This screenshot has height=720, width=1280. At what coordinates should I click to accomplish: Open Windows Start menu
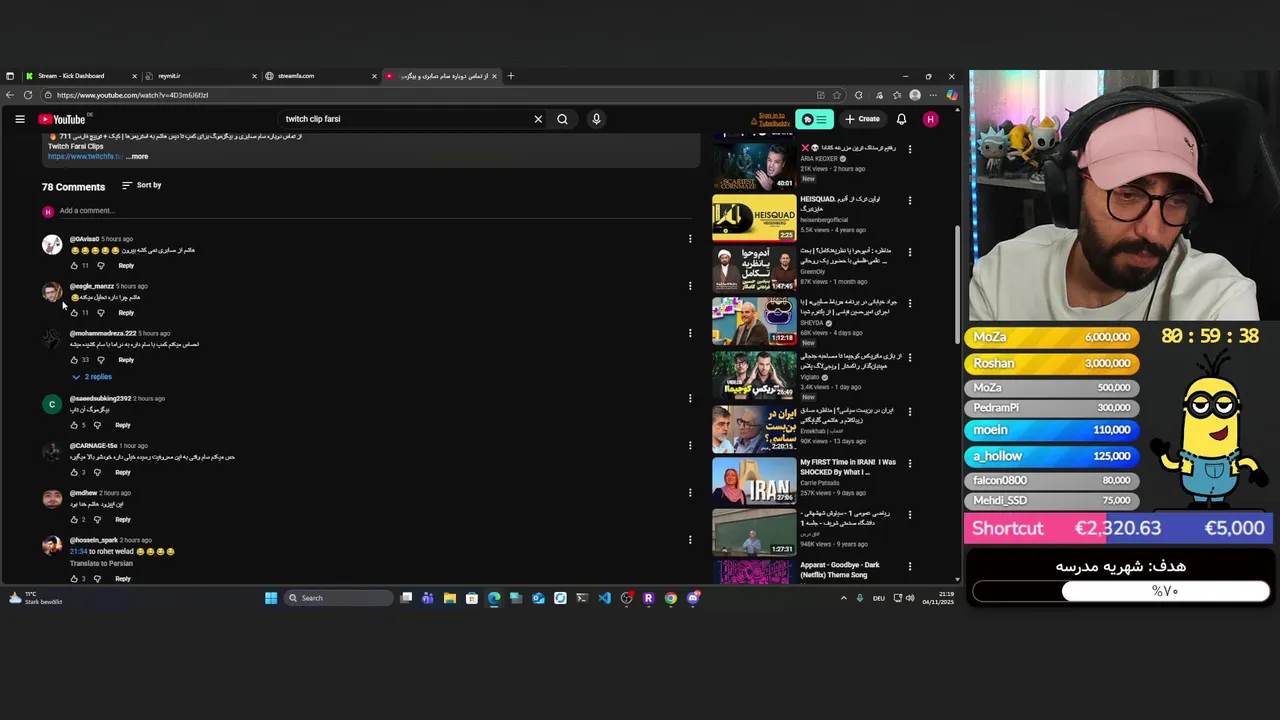pos(270,598)
